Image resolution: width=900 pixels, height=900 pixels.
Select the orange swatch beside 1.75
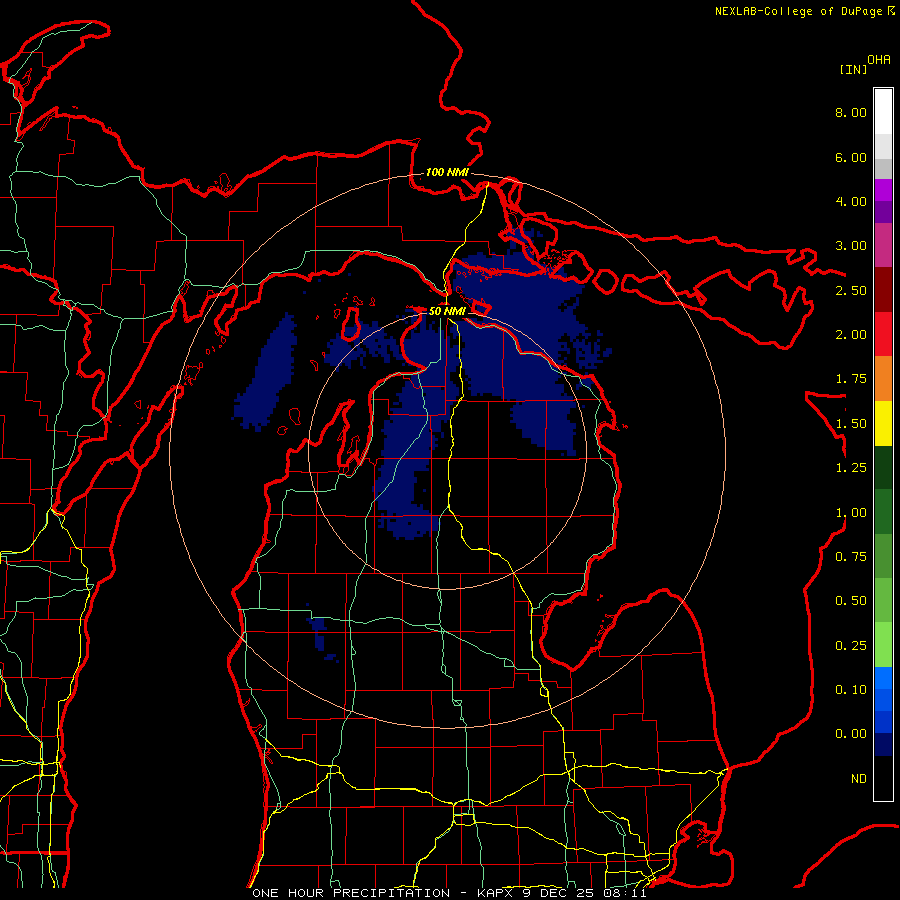(883, 379)
